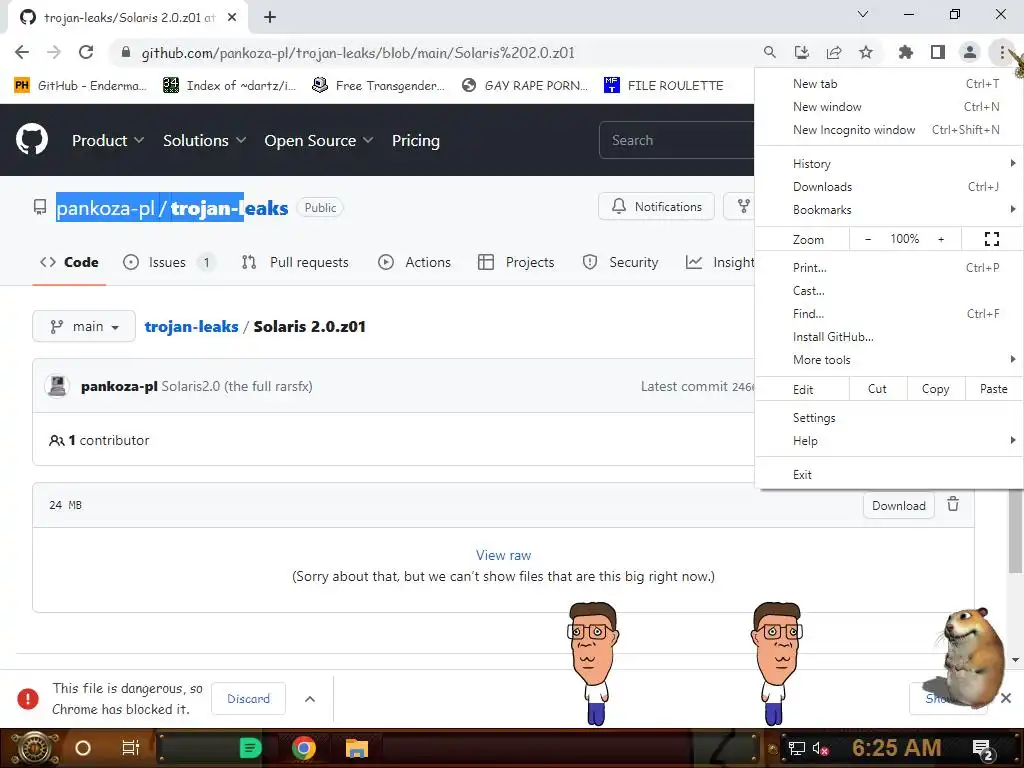
Task: Choose Install GitHub menu entry
Action: pyautogui.click(x=889, y=337)
